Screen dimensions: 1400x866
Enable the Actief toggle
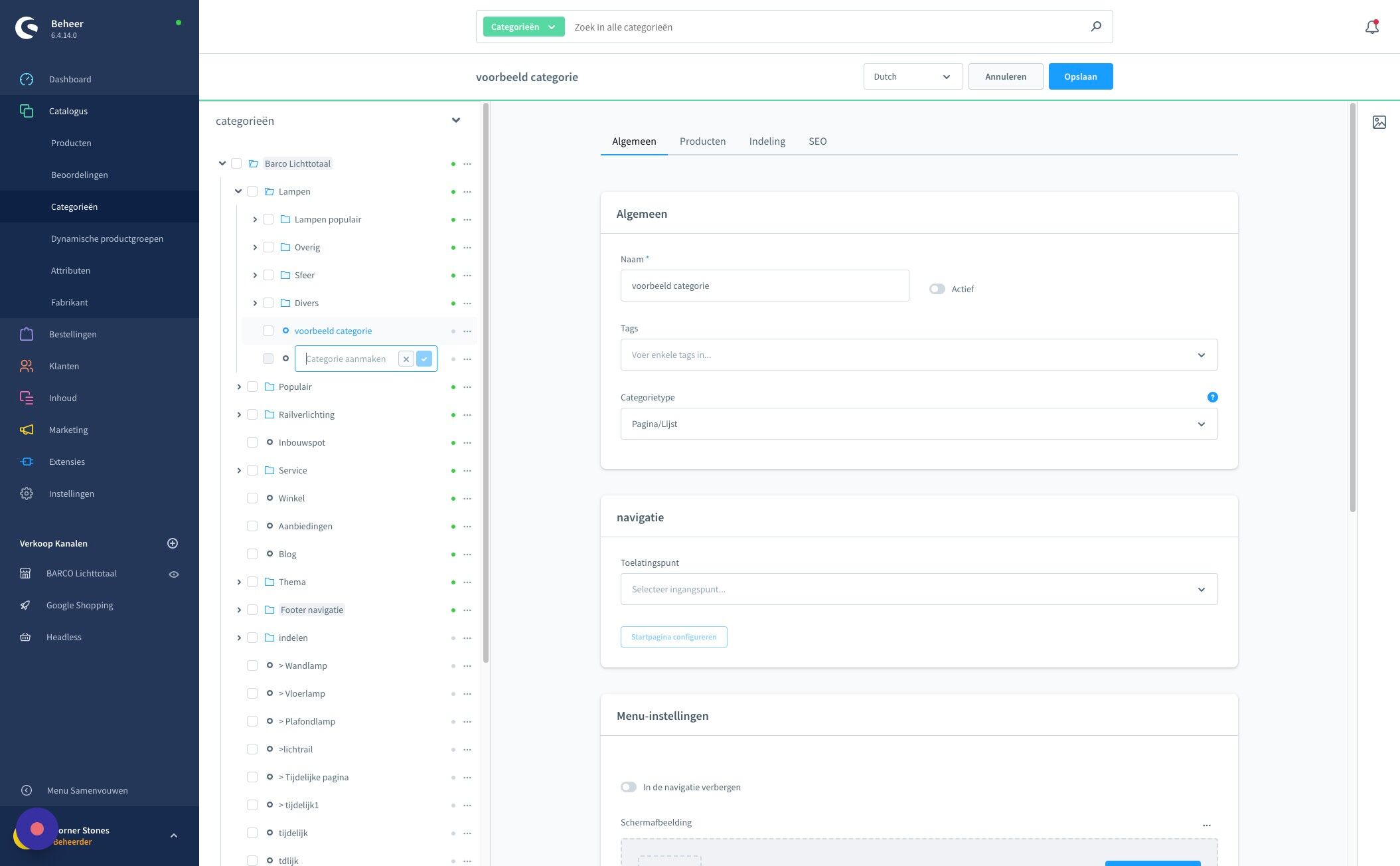937,288
